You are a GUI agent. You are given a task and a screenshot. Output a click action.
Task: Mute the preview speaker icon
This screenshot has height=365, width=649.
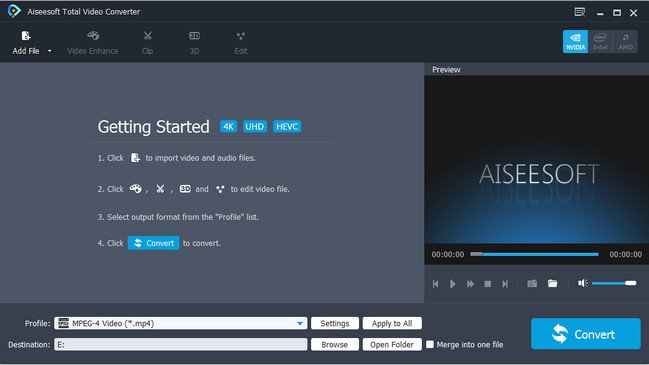(583, 283)
